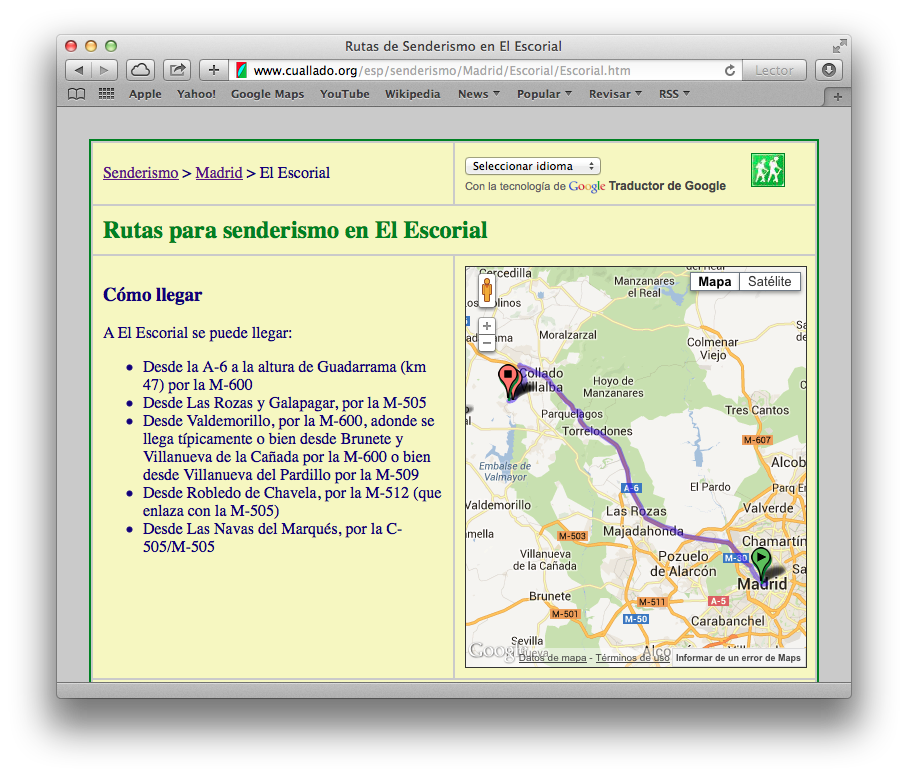Click the M-503 road shield on the map
This screenshot has width=908, height=777.
[572, 536]
